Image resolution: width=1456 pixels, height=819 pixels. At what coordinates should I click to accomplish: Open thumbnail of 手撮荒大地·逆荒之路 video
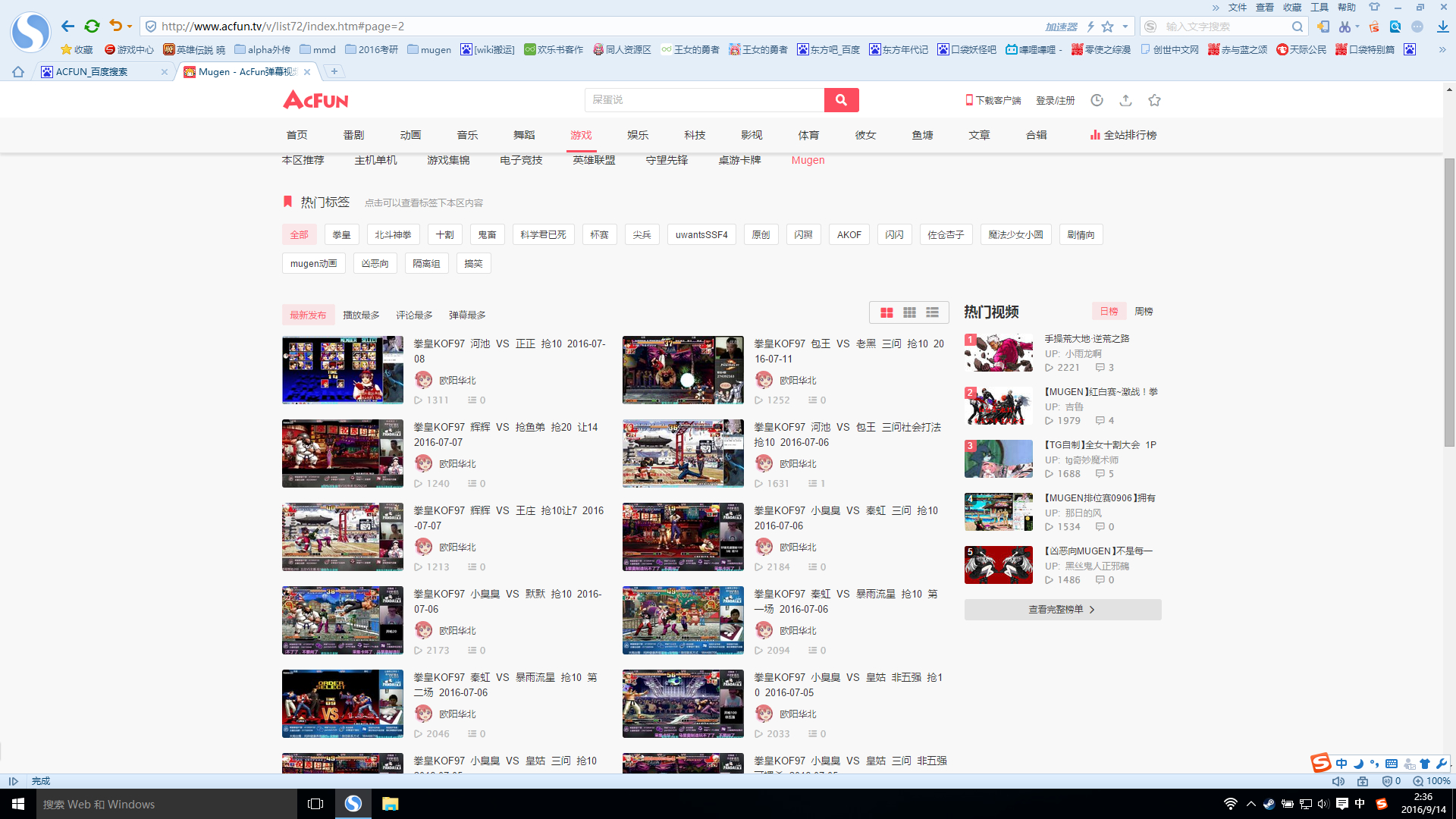(998, 353)
